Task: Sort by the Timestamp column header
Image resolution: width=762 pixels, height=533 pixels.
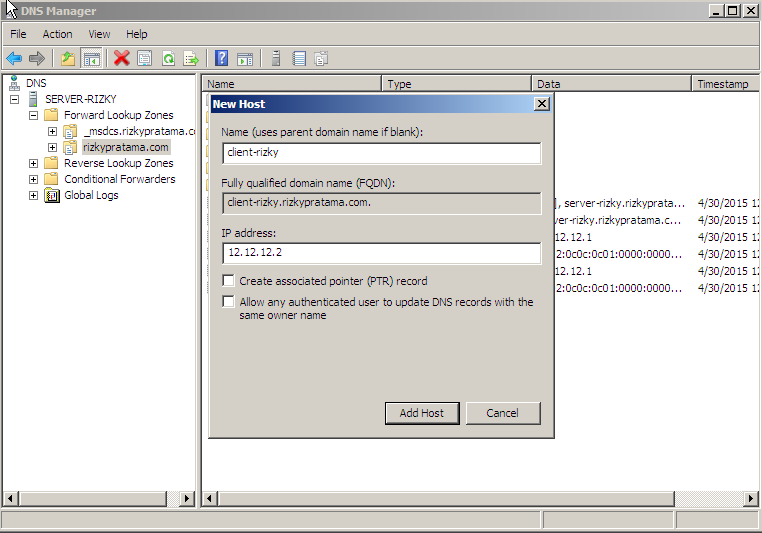Action: point(725,84)
